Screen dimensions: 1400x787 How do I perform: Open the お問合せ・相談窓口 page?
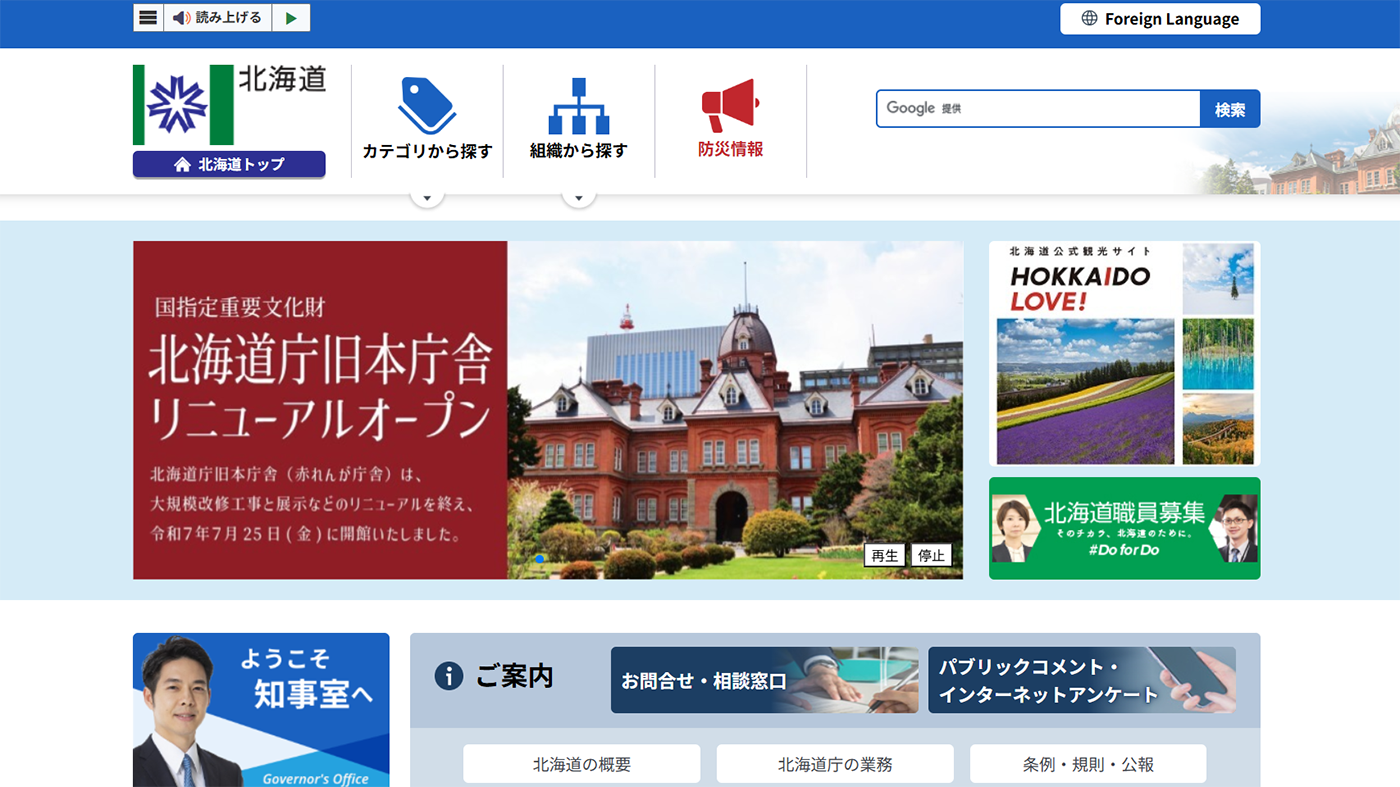[763, 680]
